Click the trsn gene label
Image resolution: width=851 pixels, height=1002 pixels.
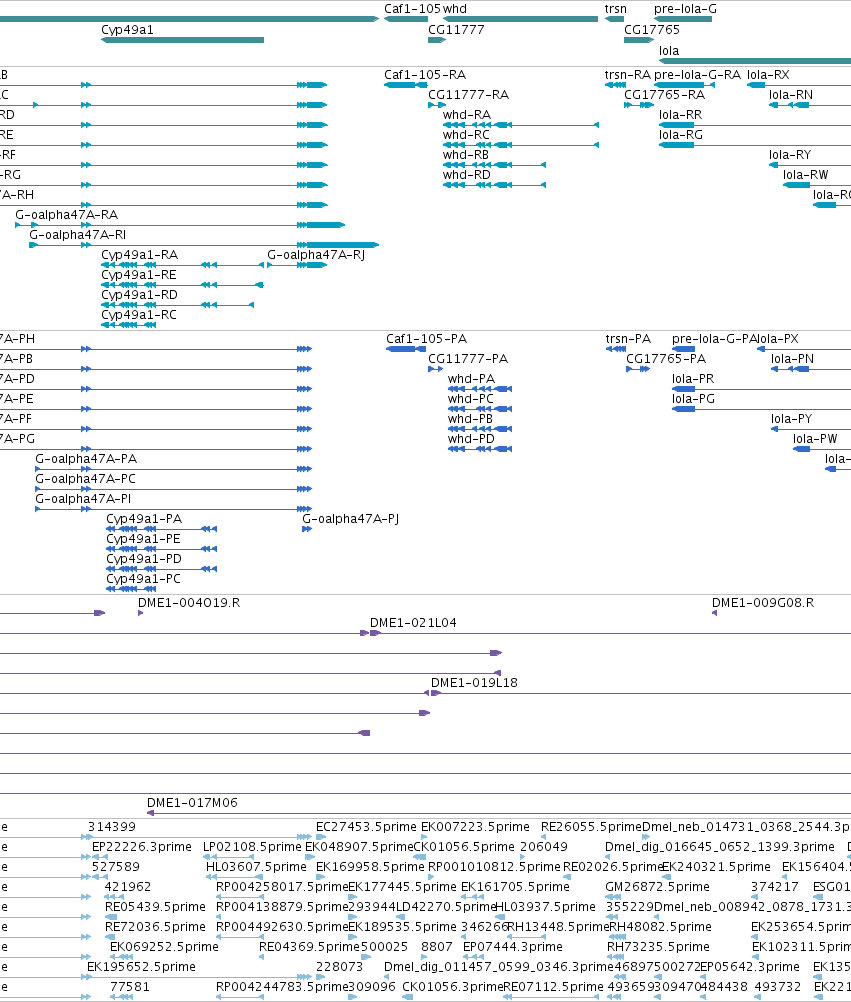[x=616, y=9]
